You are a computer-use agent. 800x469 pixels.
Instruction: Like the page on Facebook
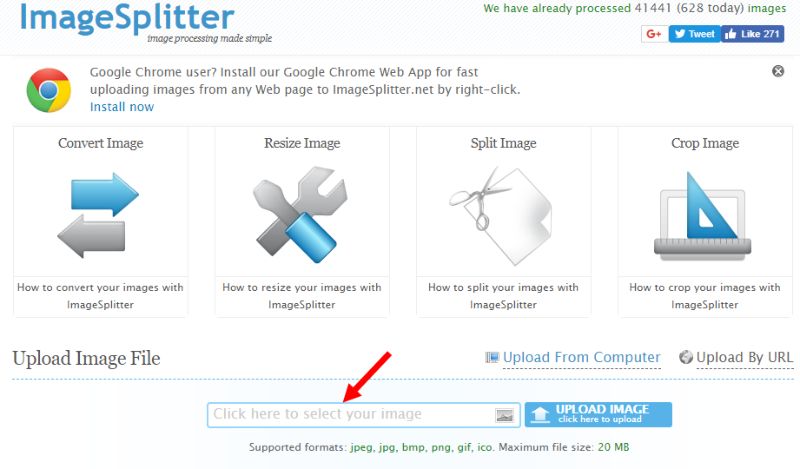coord(753,34)
